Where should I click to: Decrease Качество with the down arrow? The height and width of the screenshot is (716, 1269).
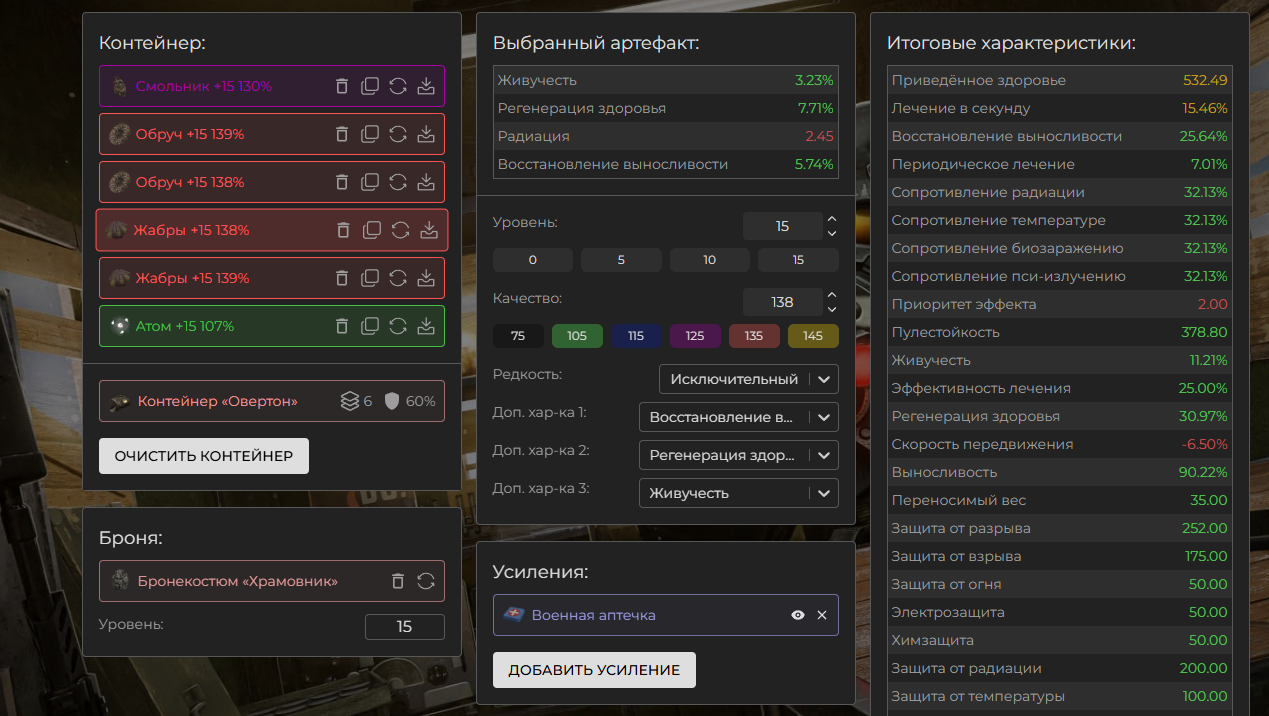(832, 309)
